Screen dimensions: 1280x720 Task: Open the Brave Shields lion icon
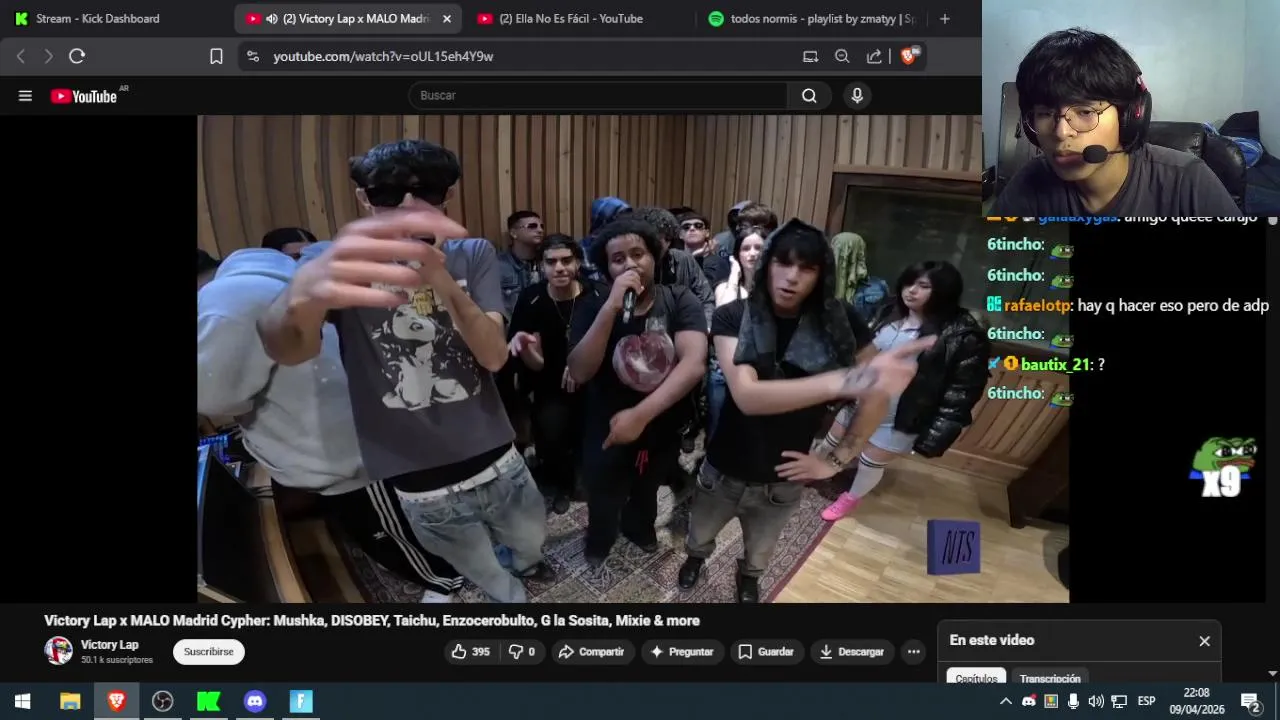(x=909, y=56)
